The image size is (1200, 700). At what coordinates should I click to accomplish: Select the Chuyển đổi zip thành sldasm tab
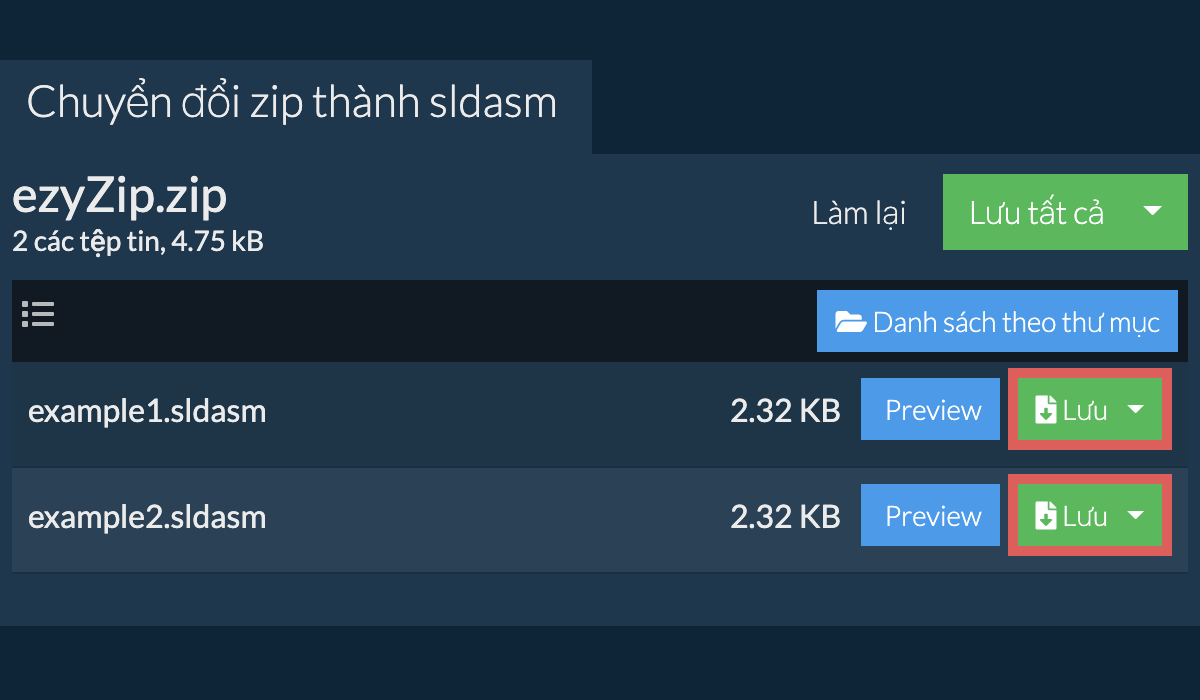pyautogui.click(x=292, y=104)
